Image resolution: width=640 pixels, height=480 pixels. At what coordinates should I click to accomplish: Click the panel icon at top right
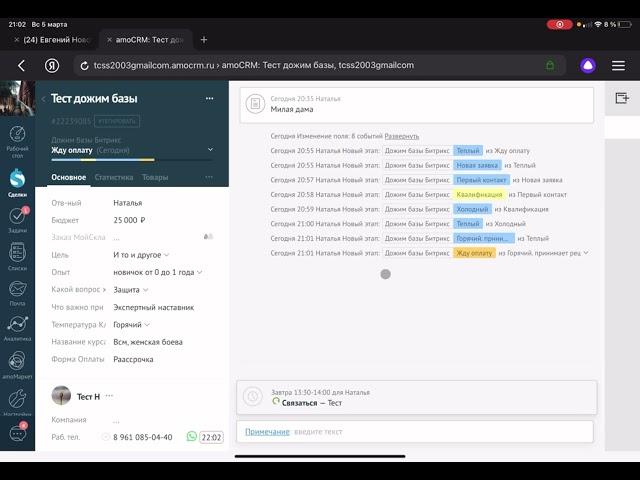pyautogui.click(x=622, y=98)
